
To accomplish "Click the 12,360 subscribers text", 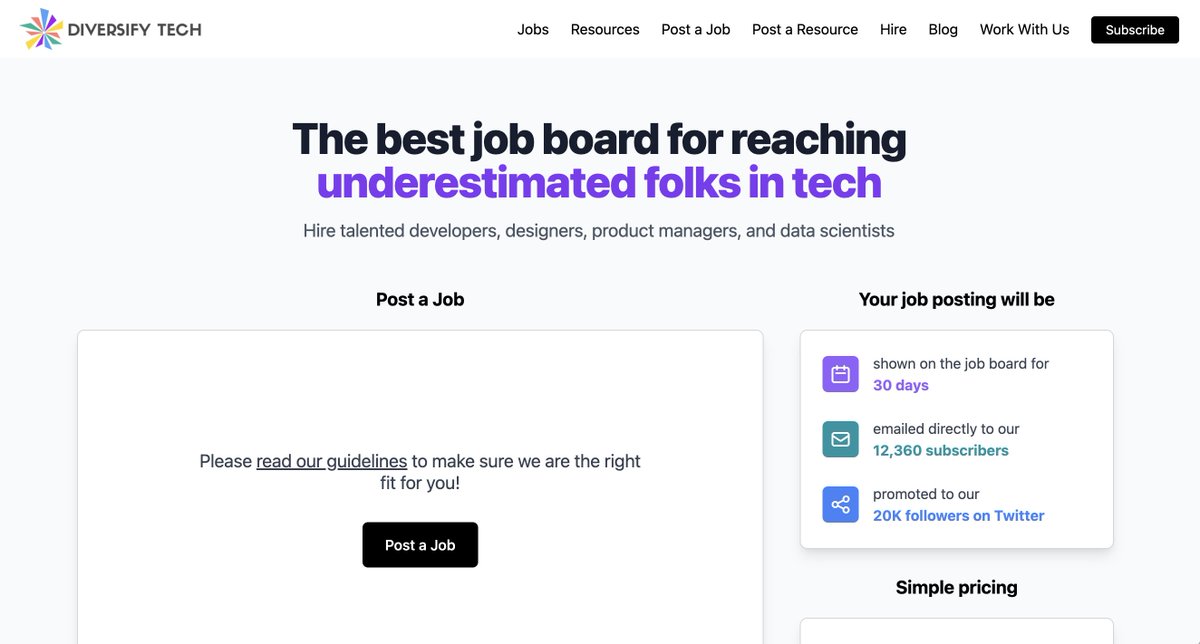I will (x=940, y=451).
